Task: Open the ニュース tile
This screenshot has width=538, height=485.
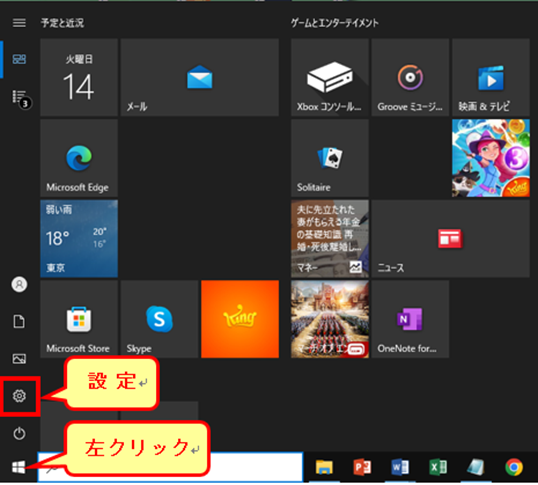Action: [451, 239]
